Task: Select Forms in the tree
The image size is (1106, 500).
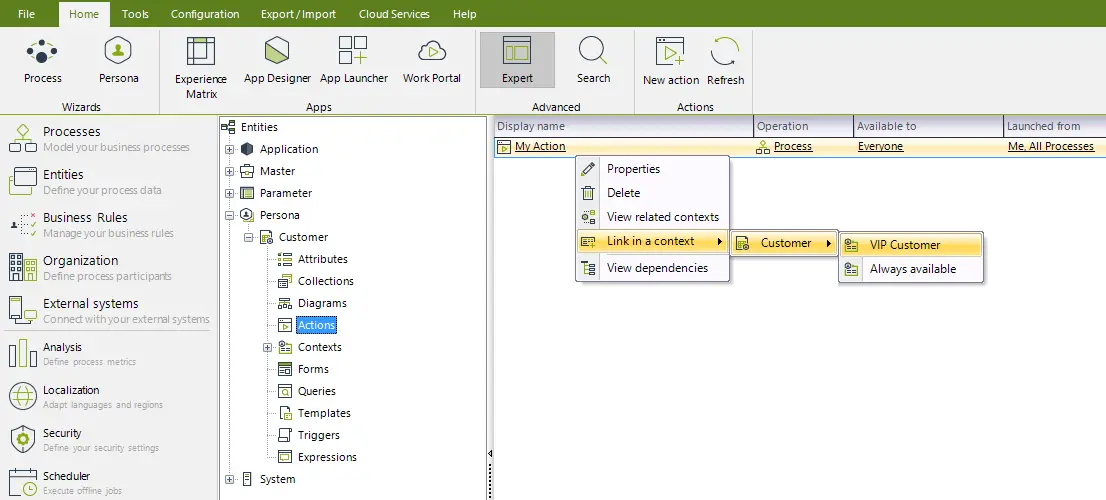Action: tap(313, 369)
